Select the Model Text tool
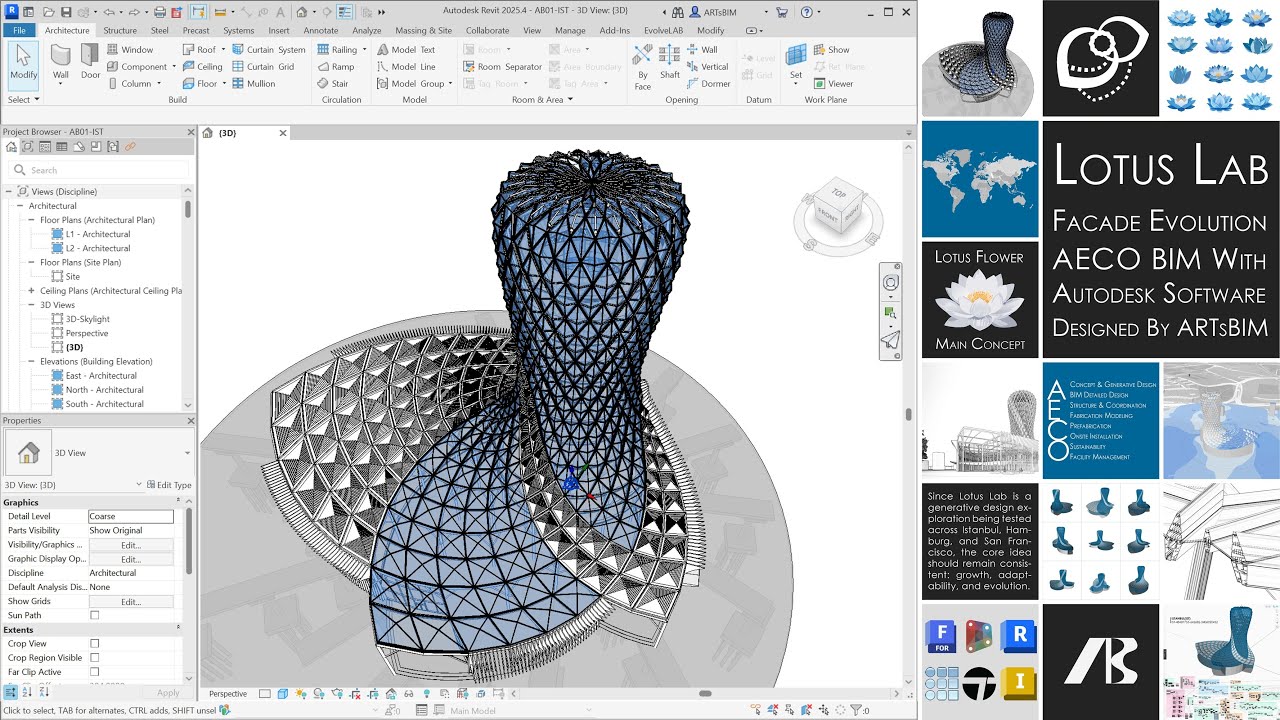Viewport: 1280px width, 720px height. pos(406,49)
